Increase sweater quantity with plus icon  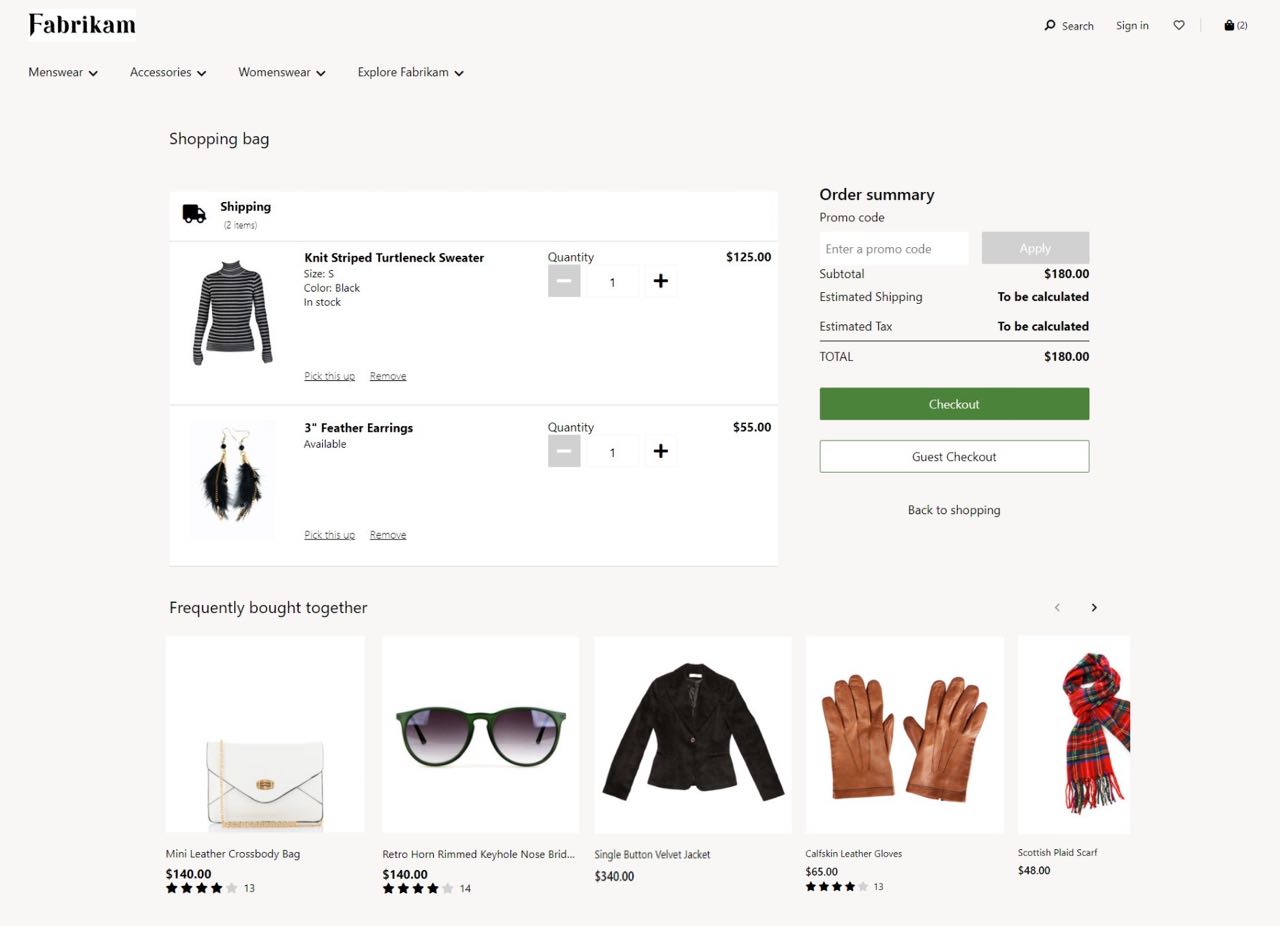(660, 281)
